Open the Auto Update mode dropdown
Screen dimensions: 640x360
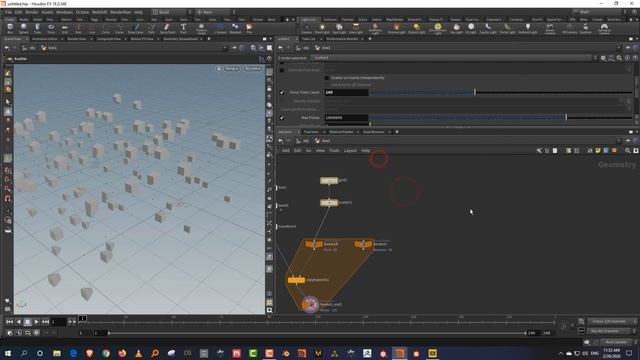619,342
